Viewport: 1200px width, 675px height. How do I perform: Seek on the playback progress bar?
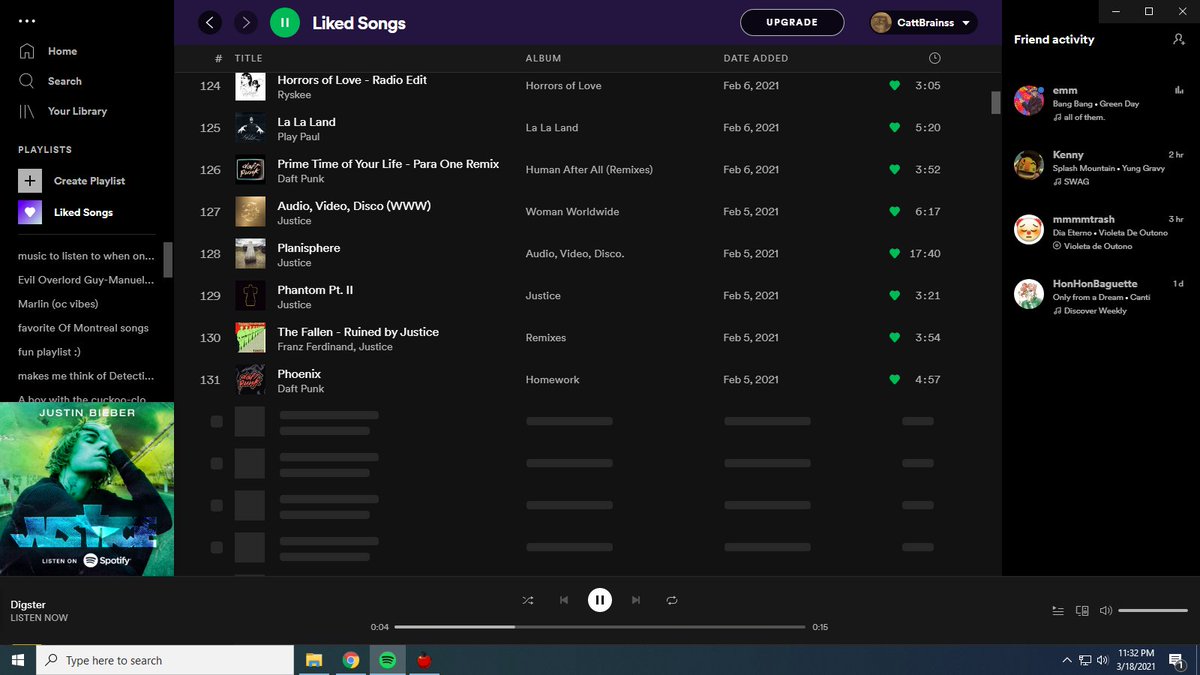pyautogui.click(x=600, y=627)
